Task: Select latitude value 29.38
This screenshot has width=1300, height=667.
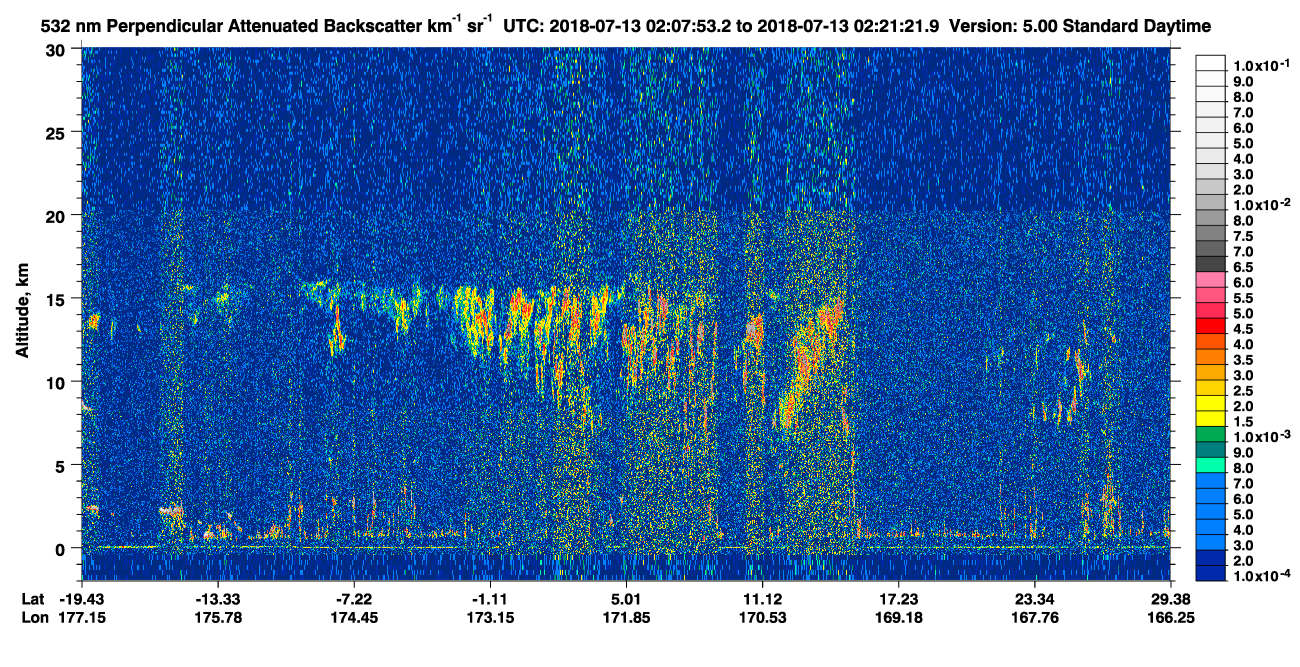Action: tap(1171, 599)
